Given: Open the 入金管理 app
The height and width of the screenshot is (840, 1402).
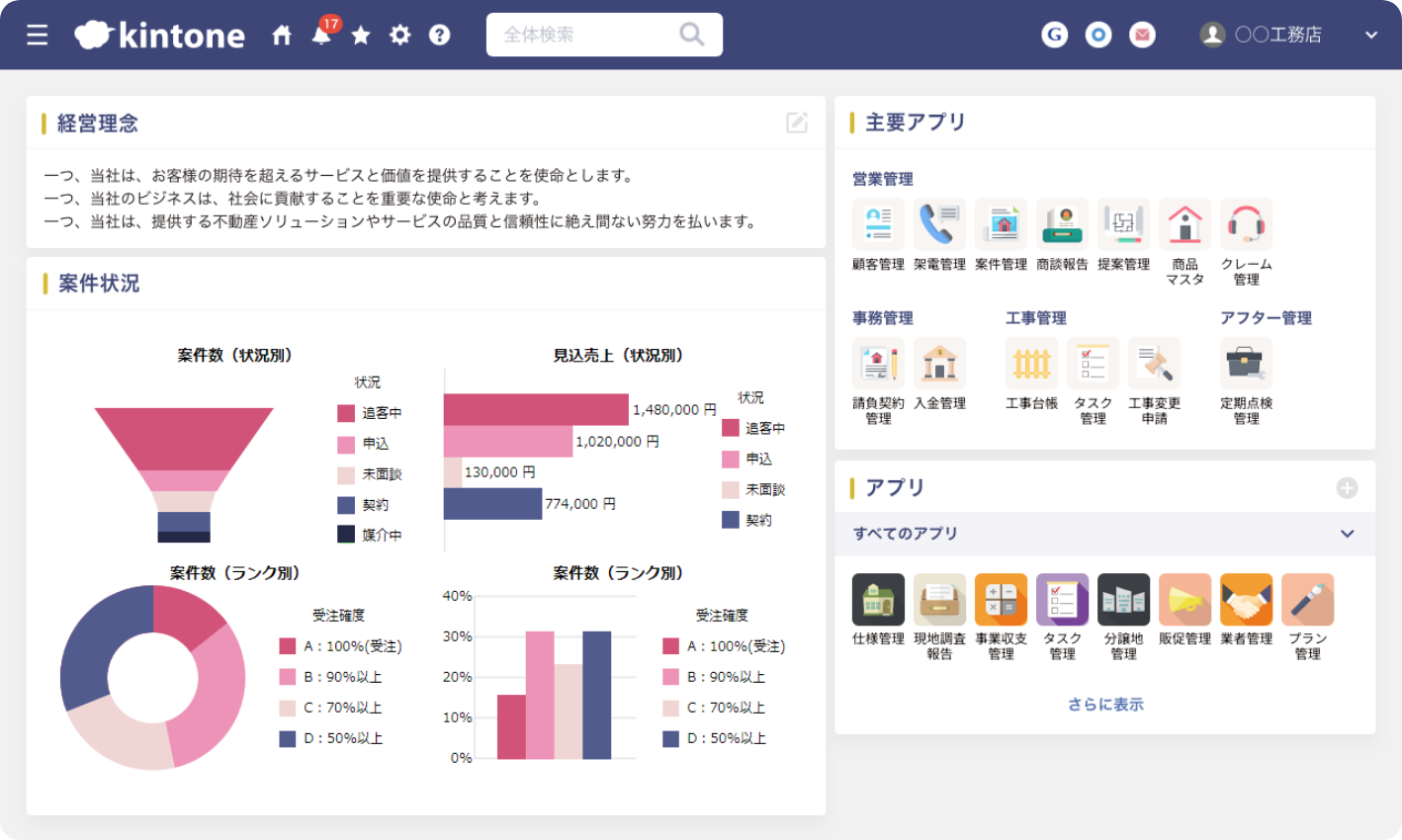Looking at the screenshot, I should point(939,364).
